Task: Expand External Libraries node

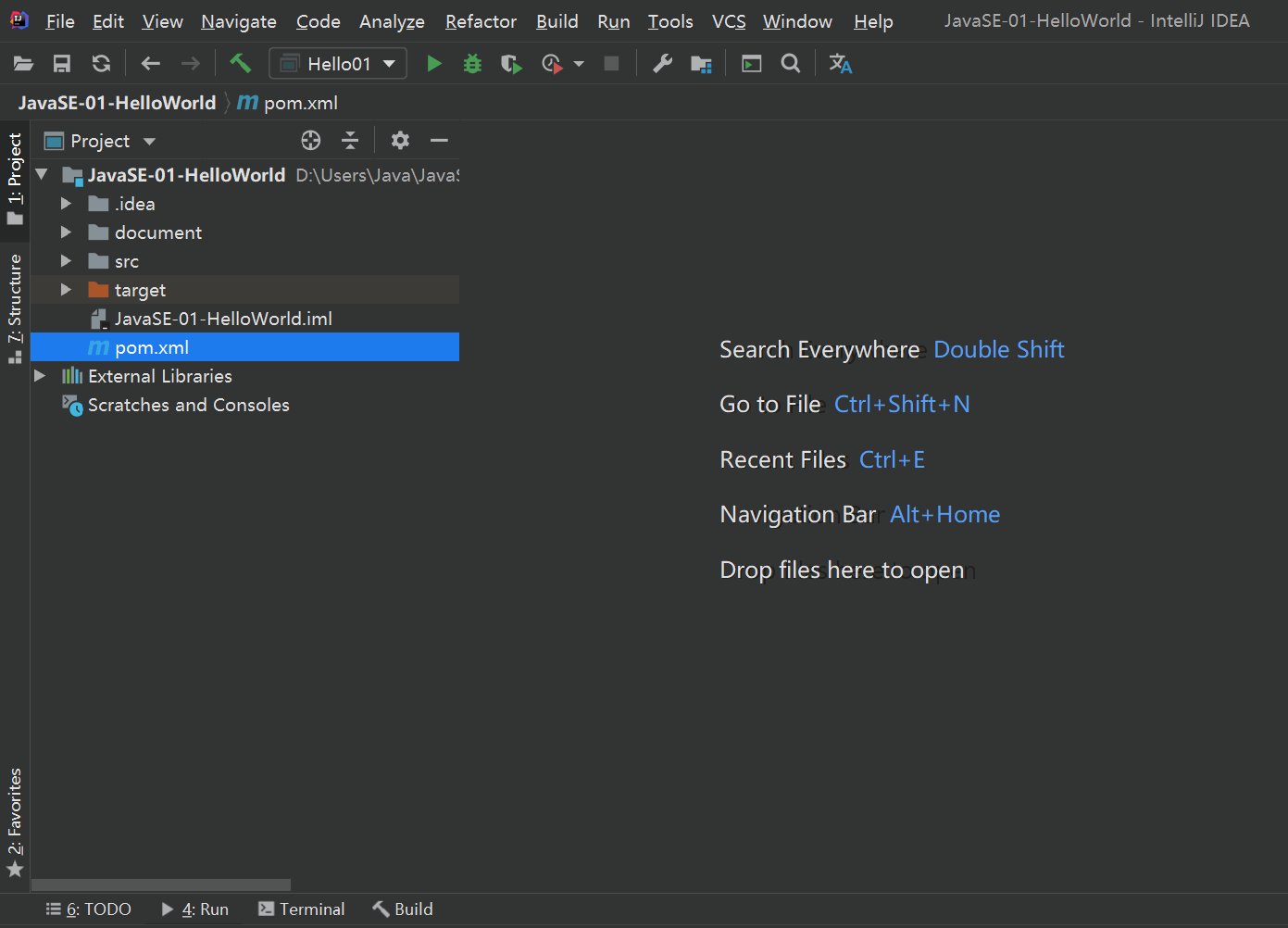Action: click(40, 376)
